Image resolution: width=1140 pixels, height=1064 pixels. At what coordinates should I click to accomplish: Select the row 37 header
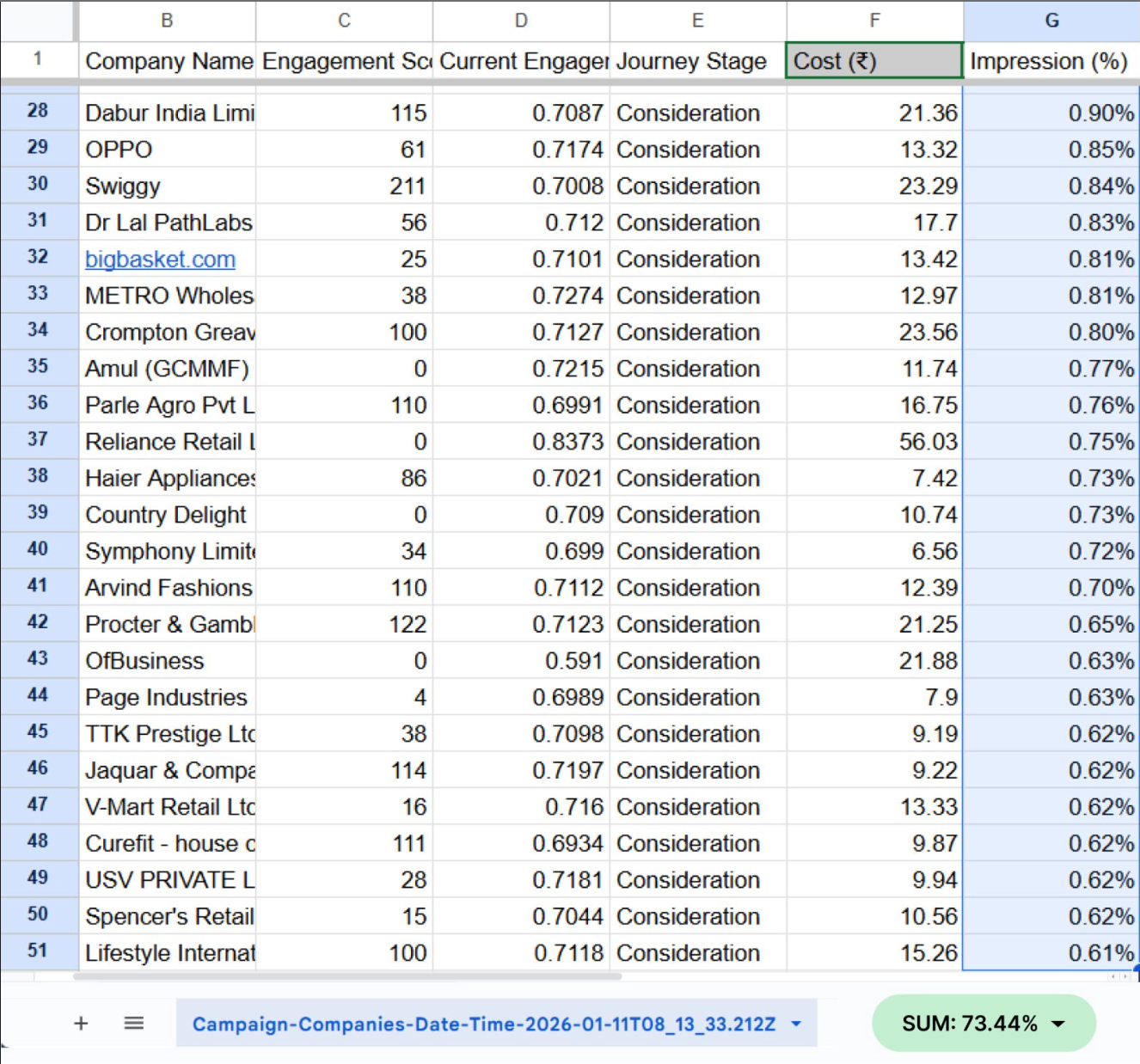point(38,440)
